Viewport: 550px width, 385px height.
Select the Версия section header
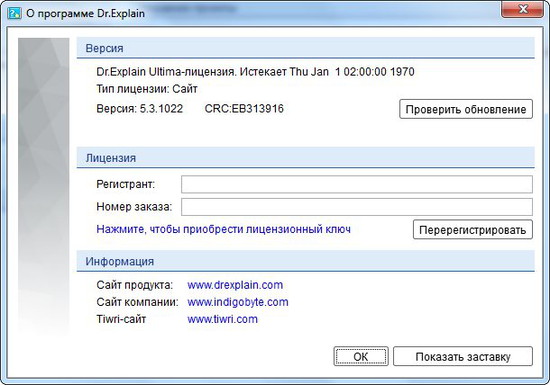[306, 48]
